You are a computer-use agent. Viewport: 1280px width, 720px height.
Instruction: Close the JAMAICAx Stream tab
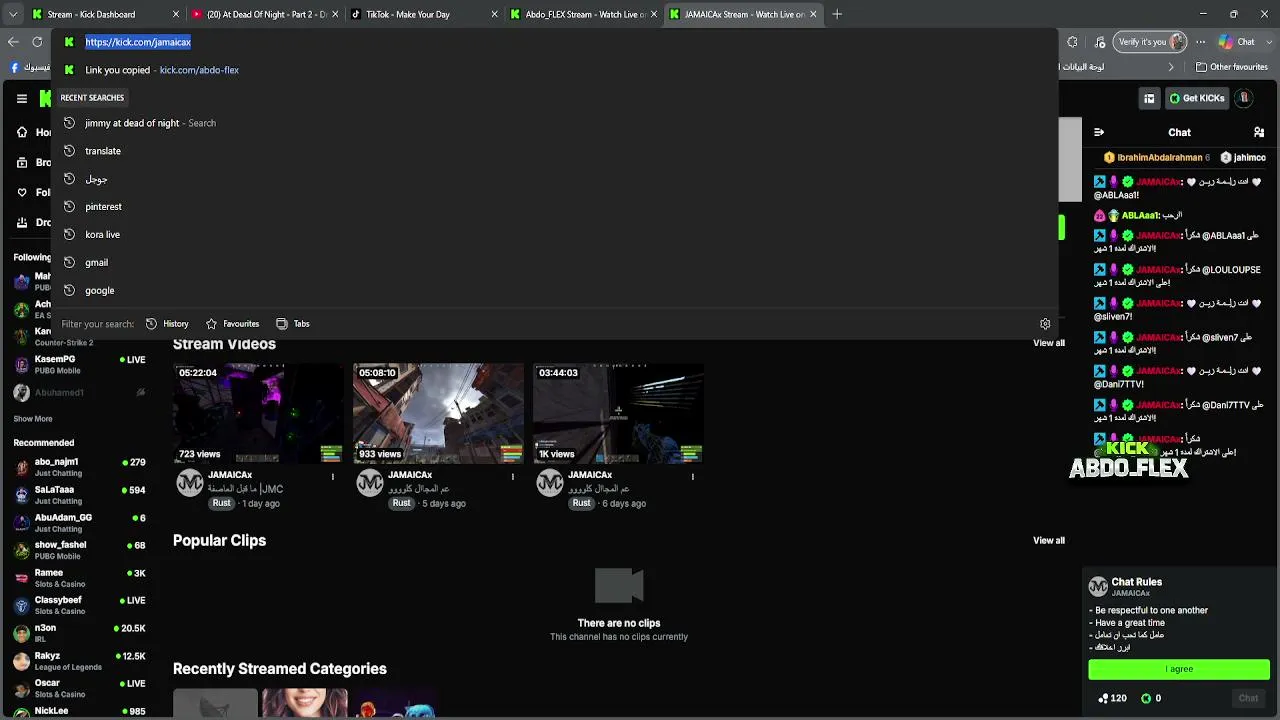(813, 15)
